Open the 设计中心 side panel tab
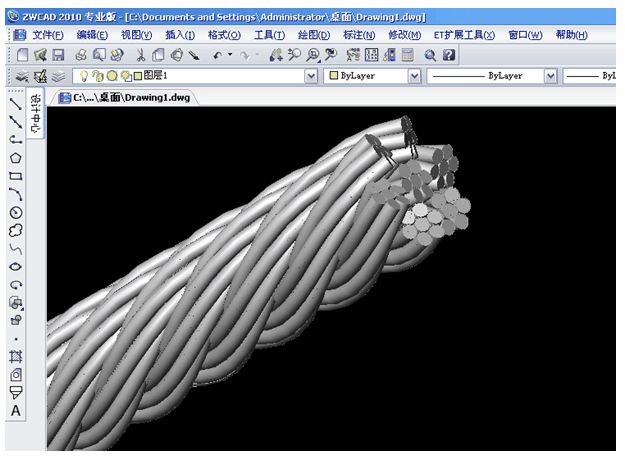Viewport: 625px width, 458px height. point(36,114)
